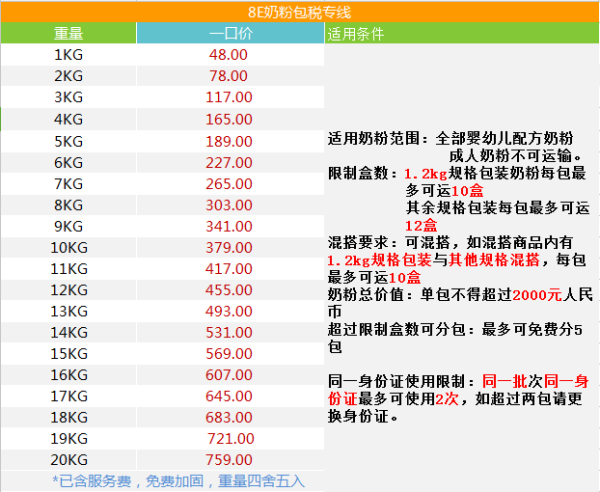Select the price cell 645.00
Image resolution: width=600 pixels, height=492 pixels.
(x=230, y=396)
